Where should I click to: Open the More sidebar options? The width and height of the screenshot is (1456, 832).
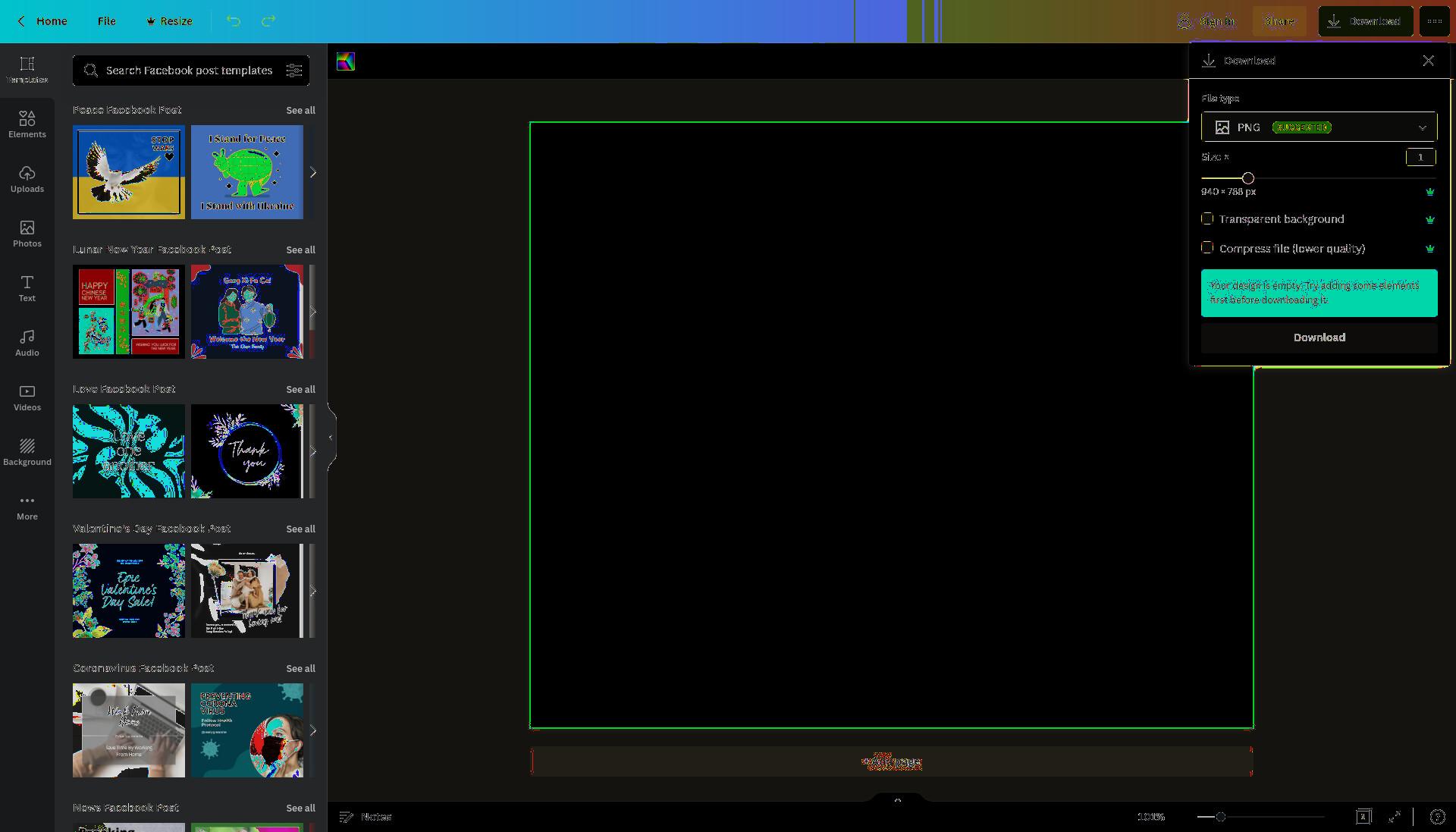27,507
